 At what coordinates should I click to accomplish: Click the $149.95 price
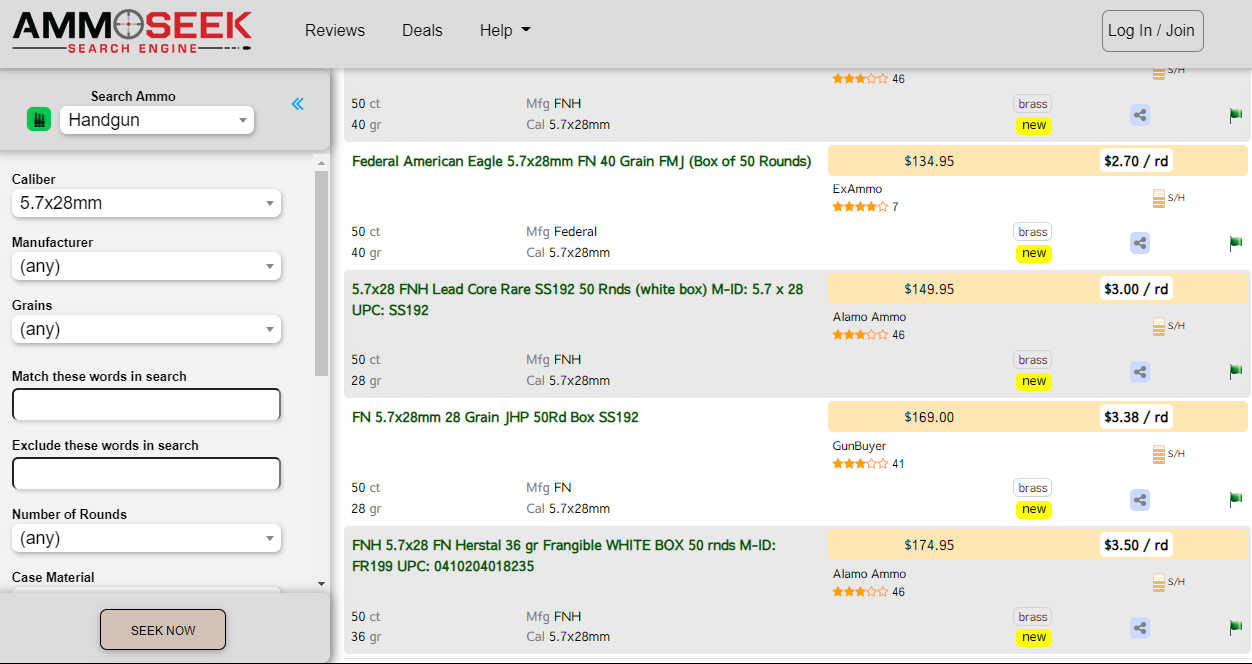coord(929,289)
